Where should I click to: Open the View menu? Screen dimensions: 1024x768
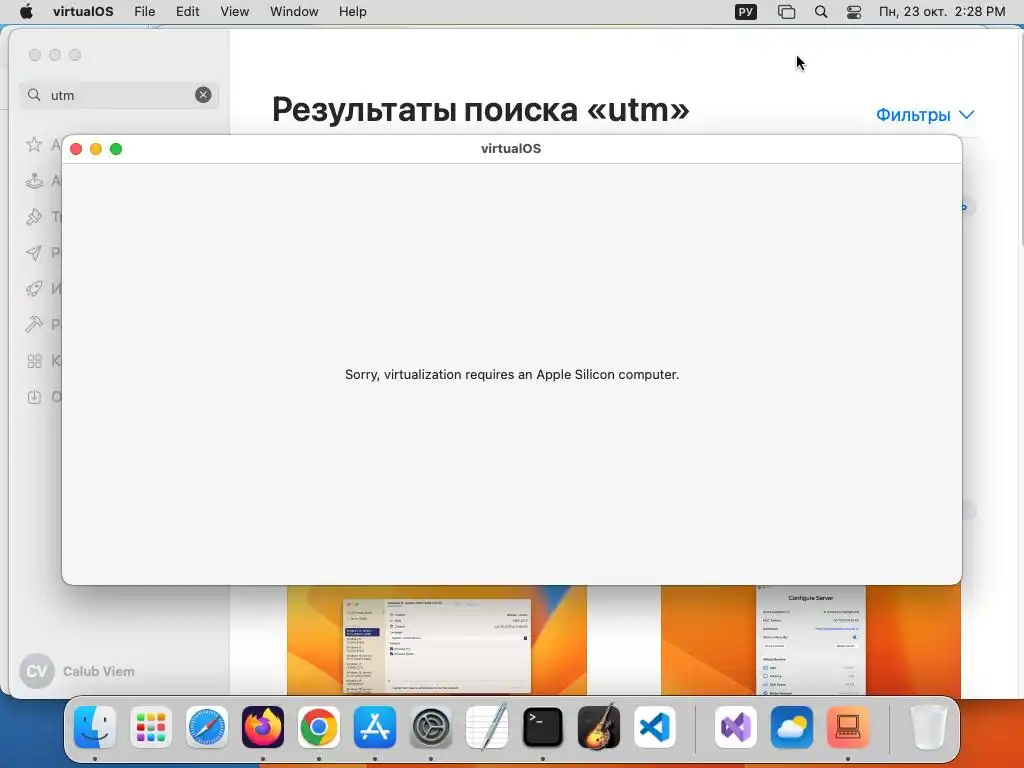pos(234,12)
